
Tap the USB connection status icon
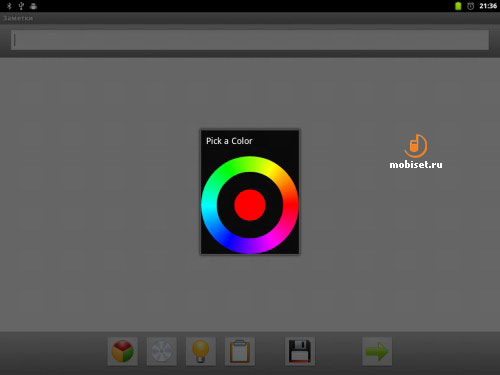[x=21, y=6]
